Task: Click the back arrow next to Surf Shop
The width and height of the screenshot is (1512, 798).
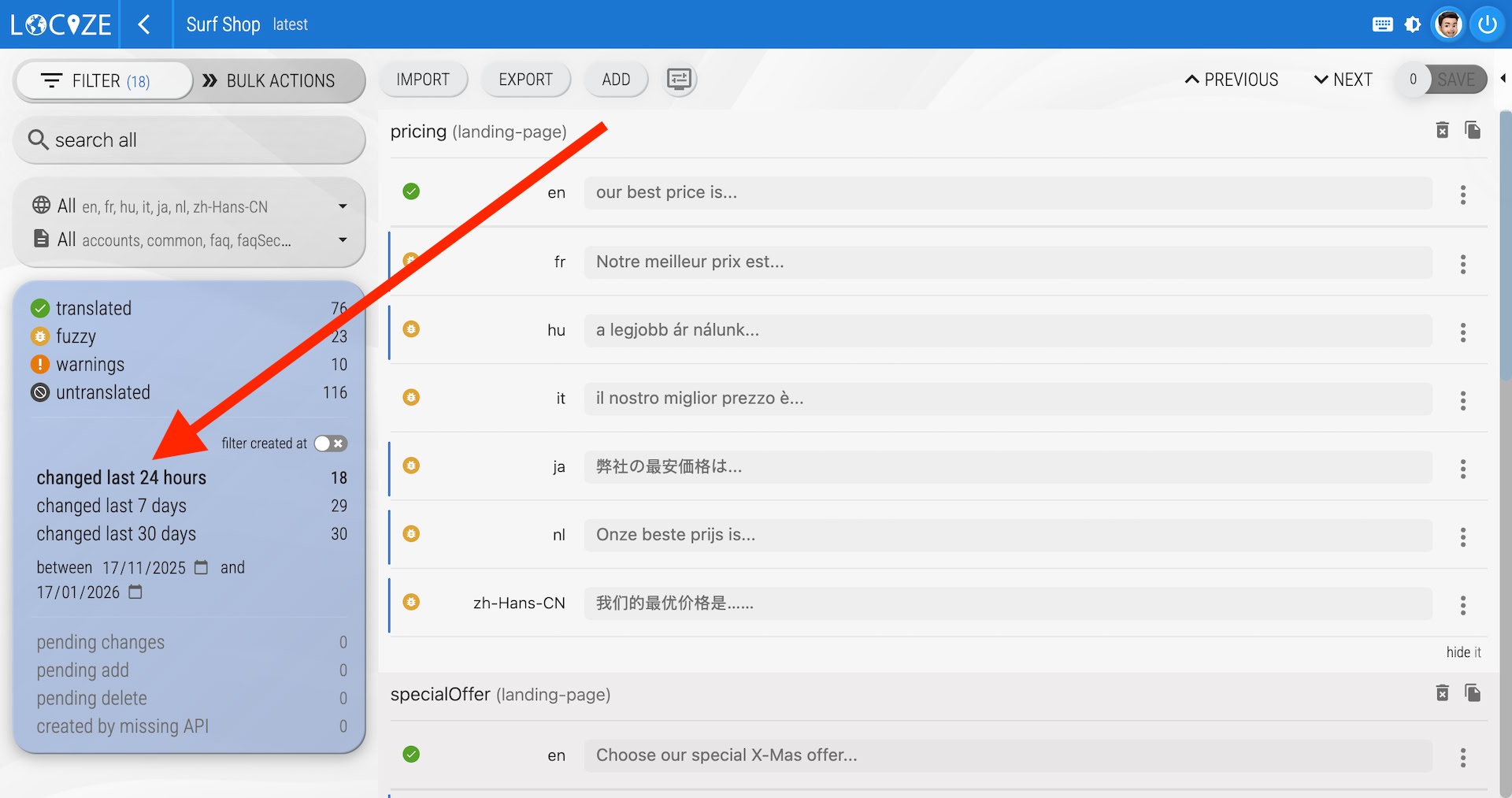Action: pos(144,24)
